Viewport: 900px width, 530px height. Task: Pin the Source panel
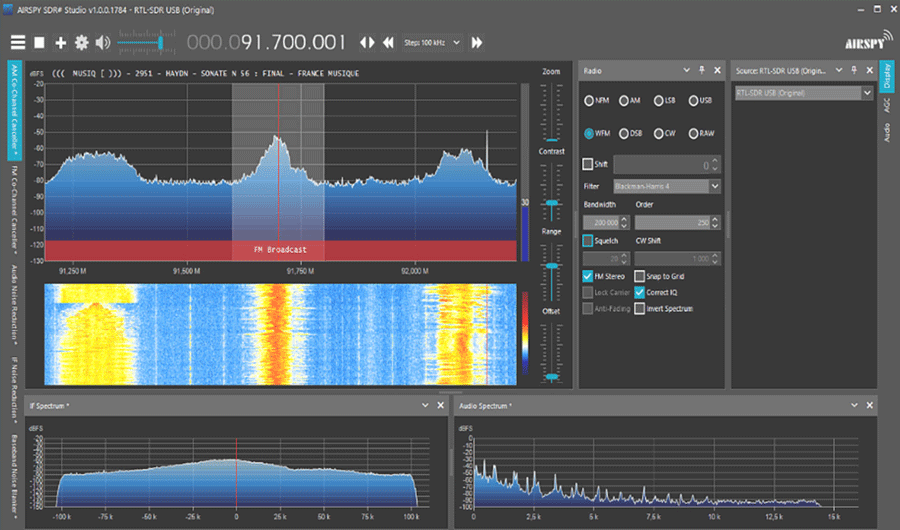pos(854,70)
